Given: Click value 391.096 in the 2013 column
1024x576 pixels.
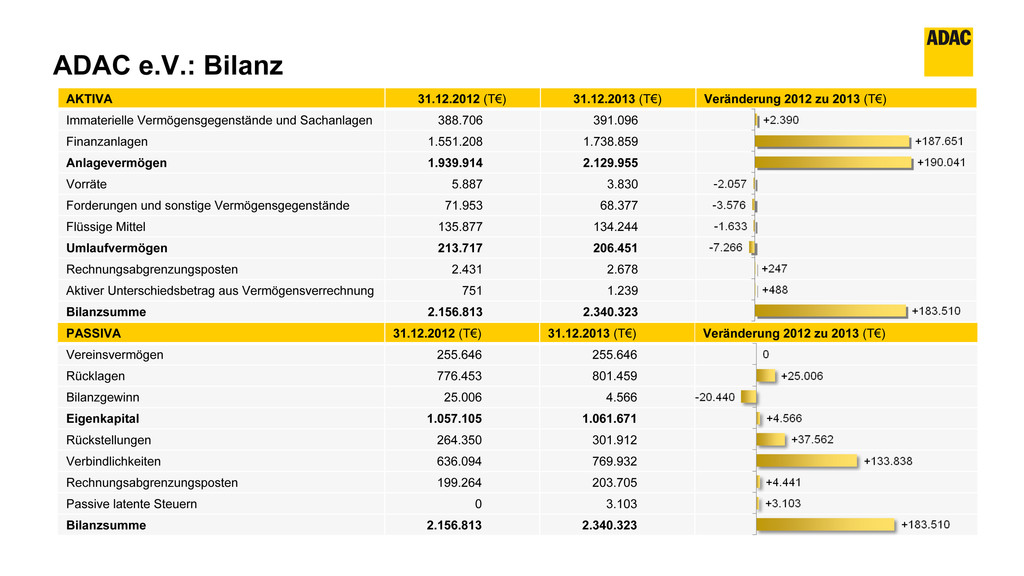Looking at the screenshot, I should point(616,120).
